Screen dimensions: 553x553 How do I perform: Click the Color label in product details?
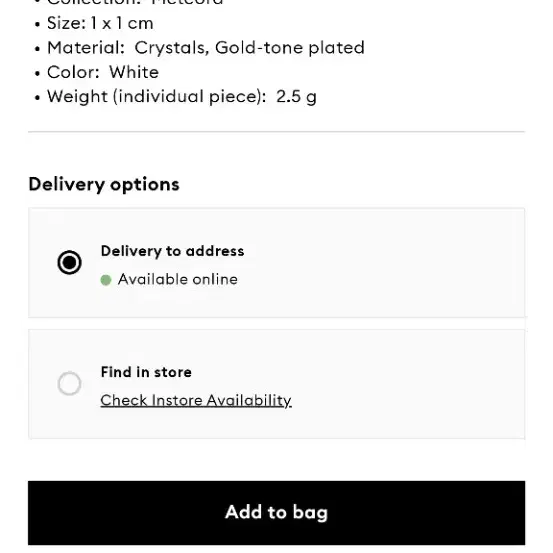pos(73,72)
